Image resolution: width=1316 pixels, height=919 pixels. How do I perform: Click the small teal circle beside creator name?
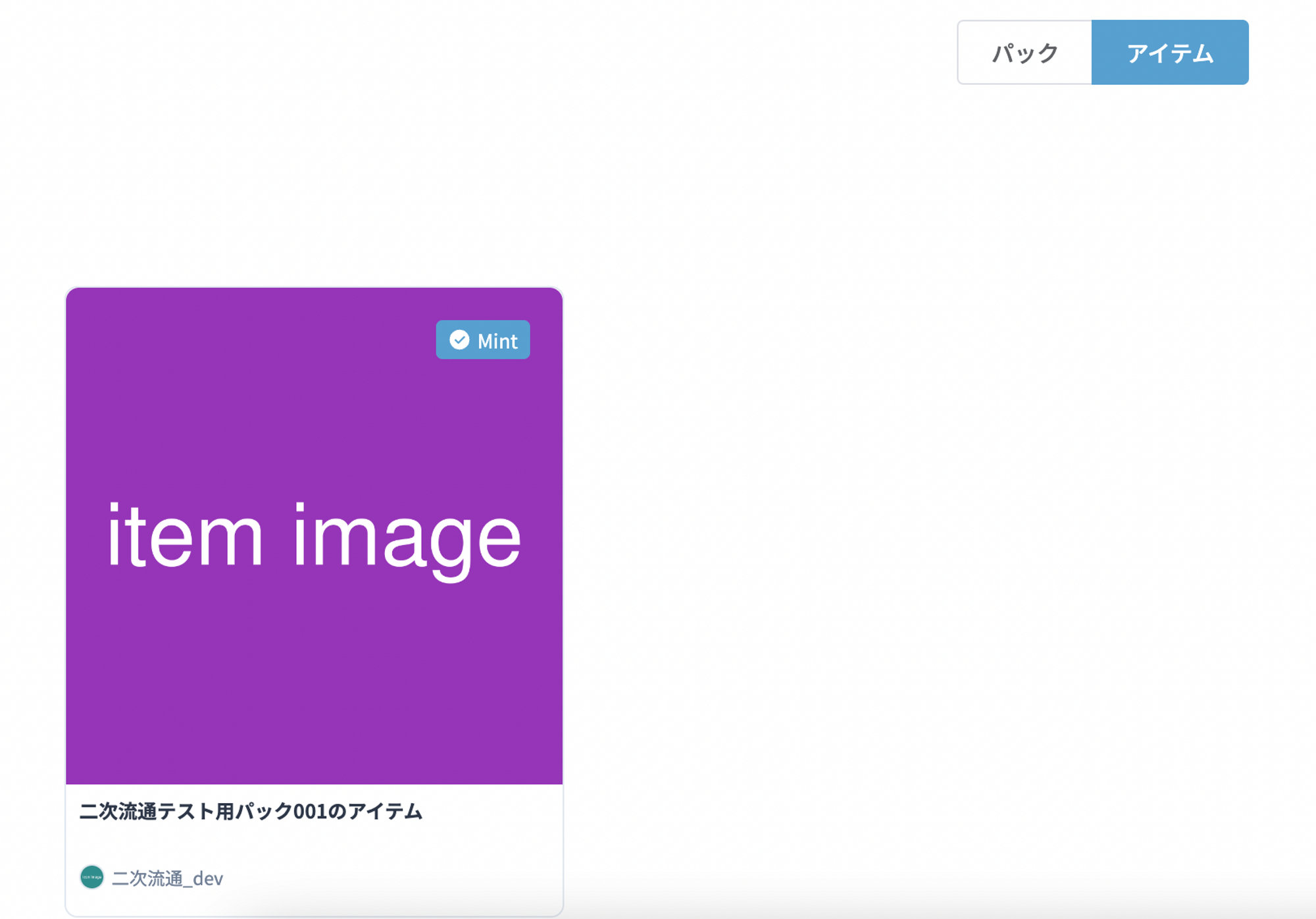[x=92, y=877]
